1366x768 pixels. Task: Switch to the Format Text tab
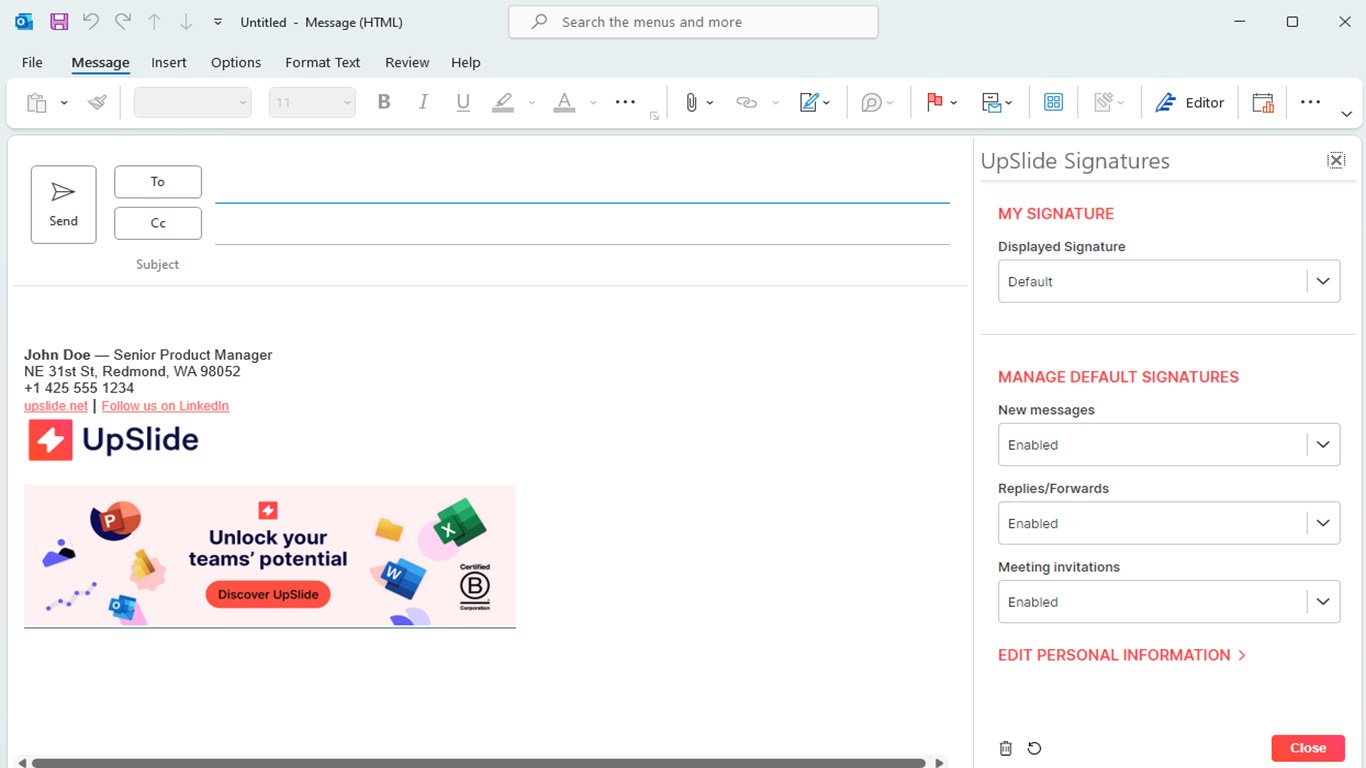pos(322,62)
